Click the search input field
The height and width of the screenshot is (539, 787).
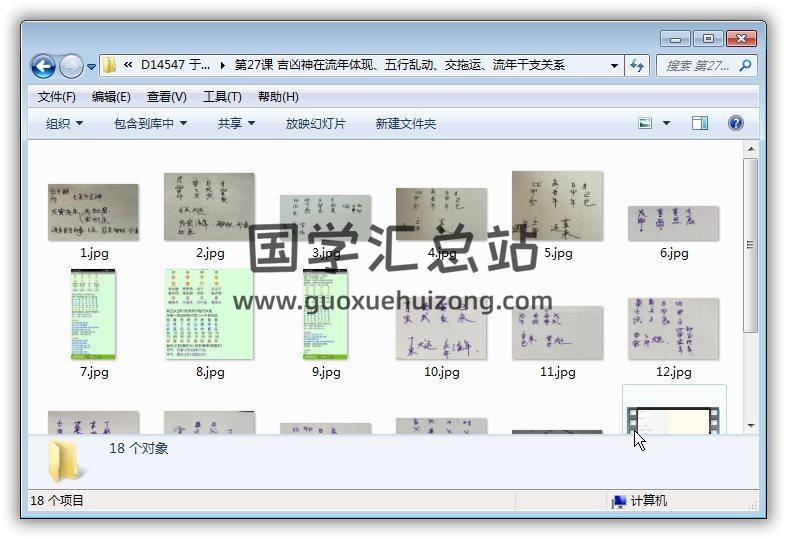[697, 66]
